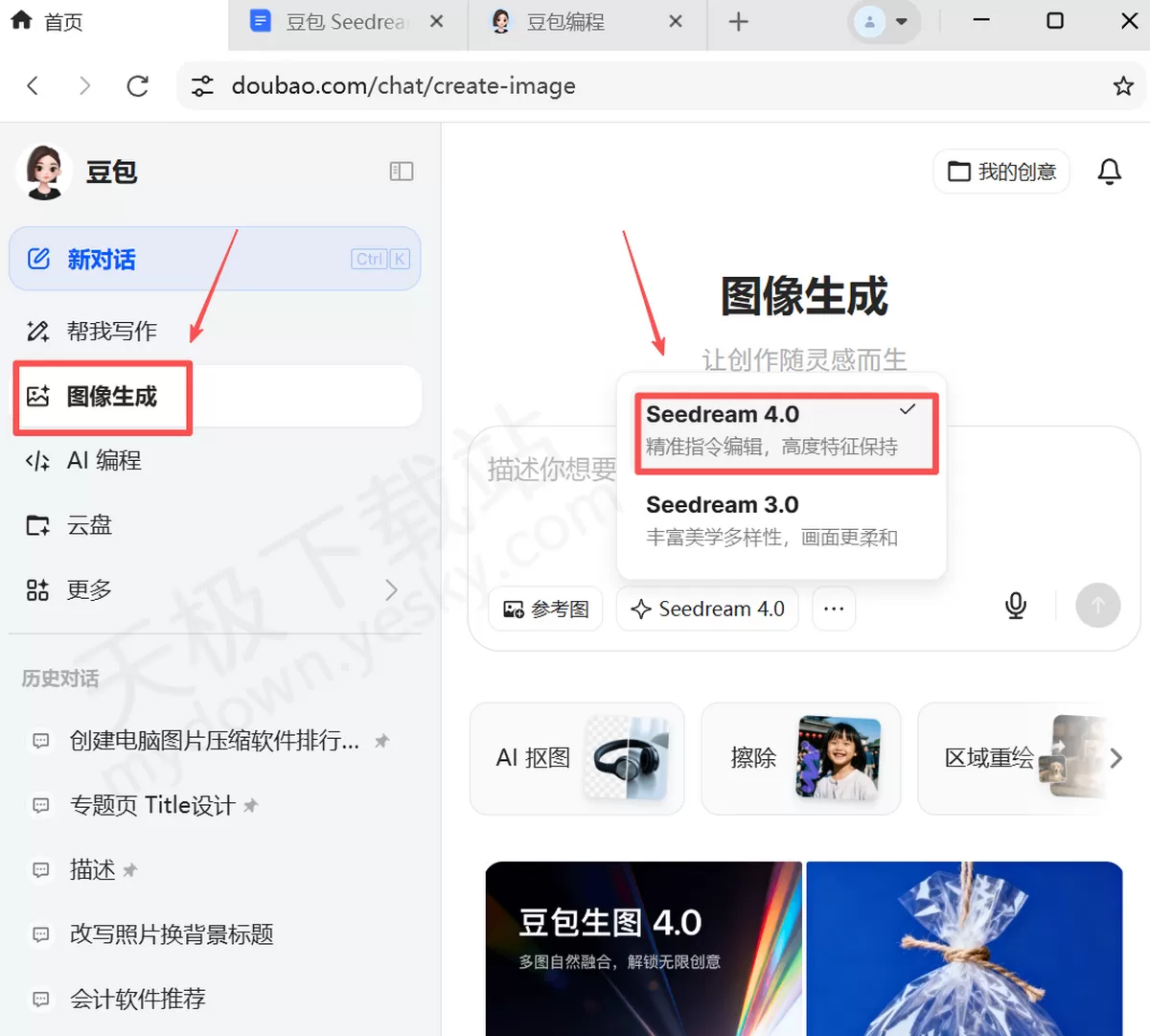Click the browser forward arrow
The width and height of the screenshot is (1150, 1036).
84,86
